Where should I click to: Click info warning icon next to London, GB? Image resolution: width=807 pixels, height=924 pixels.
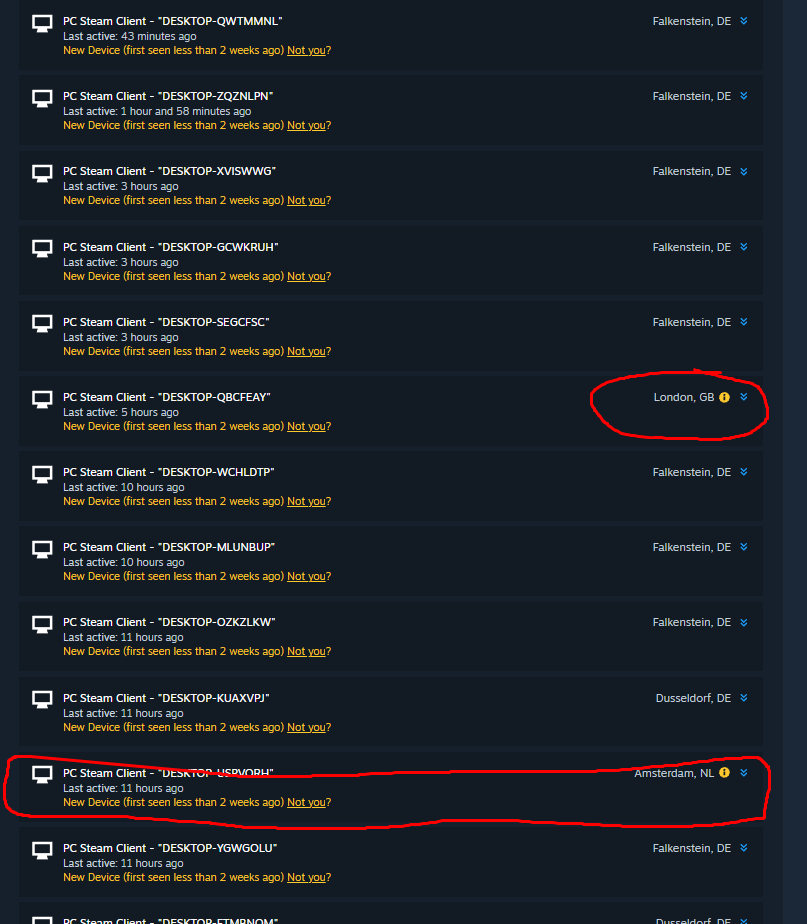[x=724, y=397]
